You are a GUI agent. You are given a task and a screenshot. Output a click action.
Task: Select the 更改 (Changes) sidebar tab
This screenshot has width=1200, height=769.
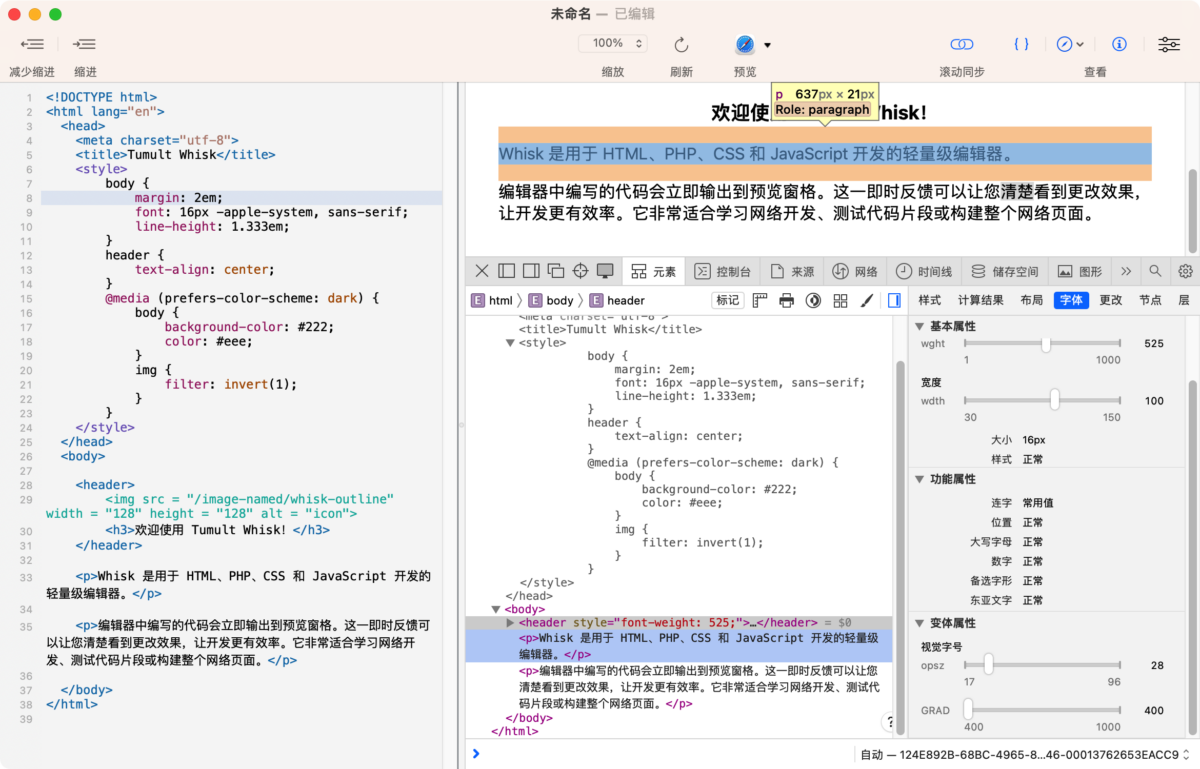point(1111,300)
